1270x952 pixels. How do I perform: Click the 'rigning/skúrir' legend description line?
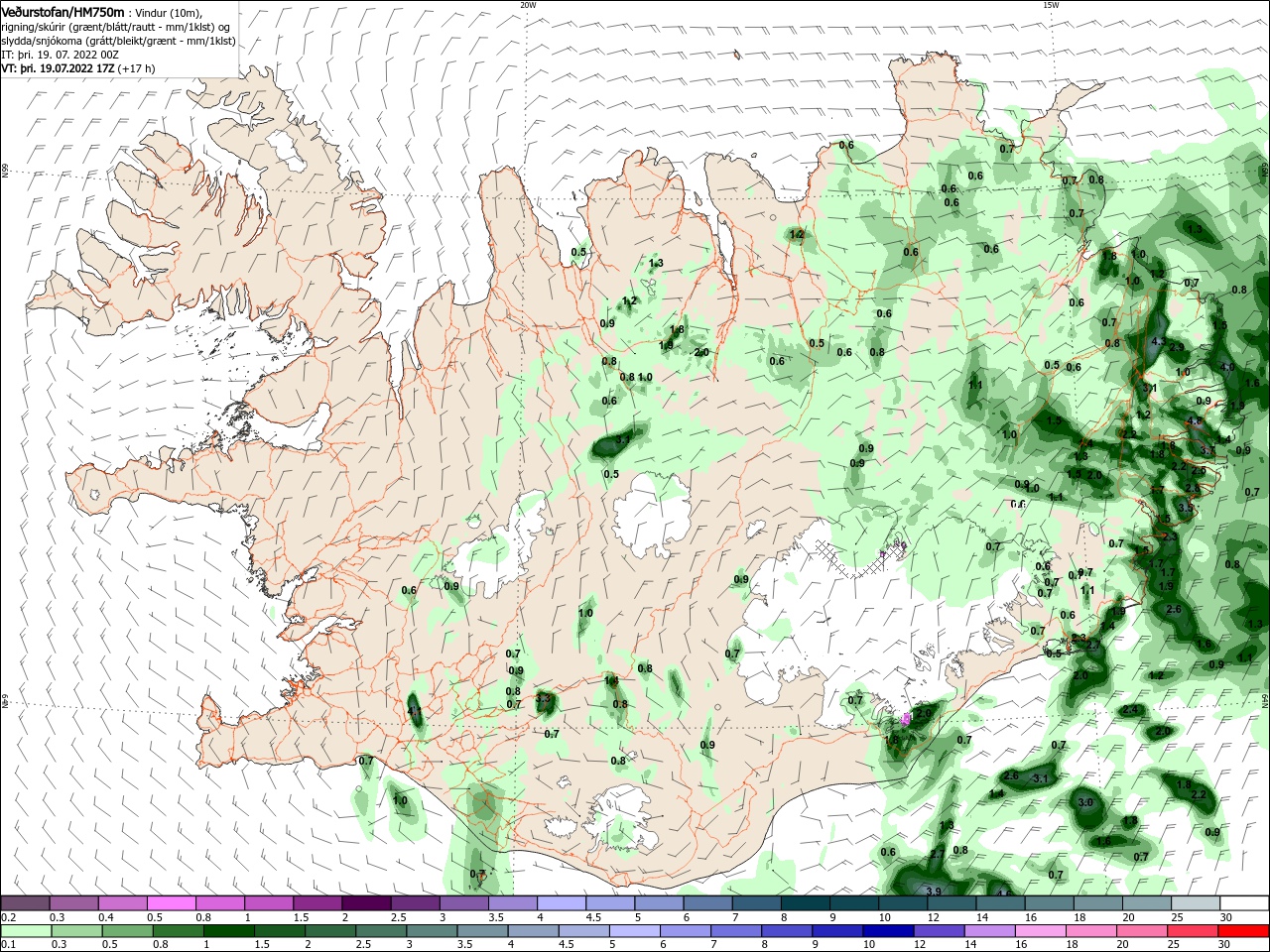116,27
